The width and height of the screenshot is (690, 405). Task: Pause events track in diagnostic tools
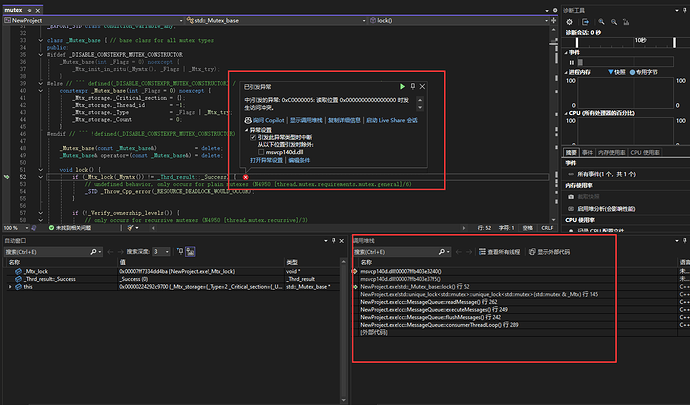point(572,63)
